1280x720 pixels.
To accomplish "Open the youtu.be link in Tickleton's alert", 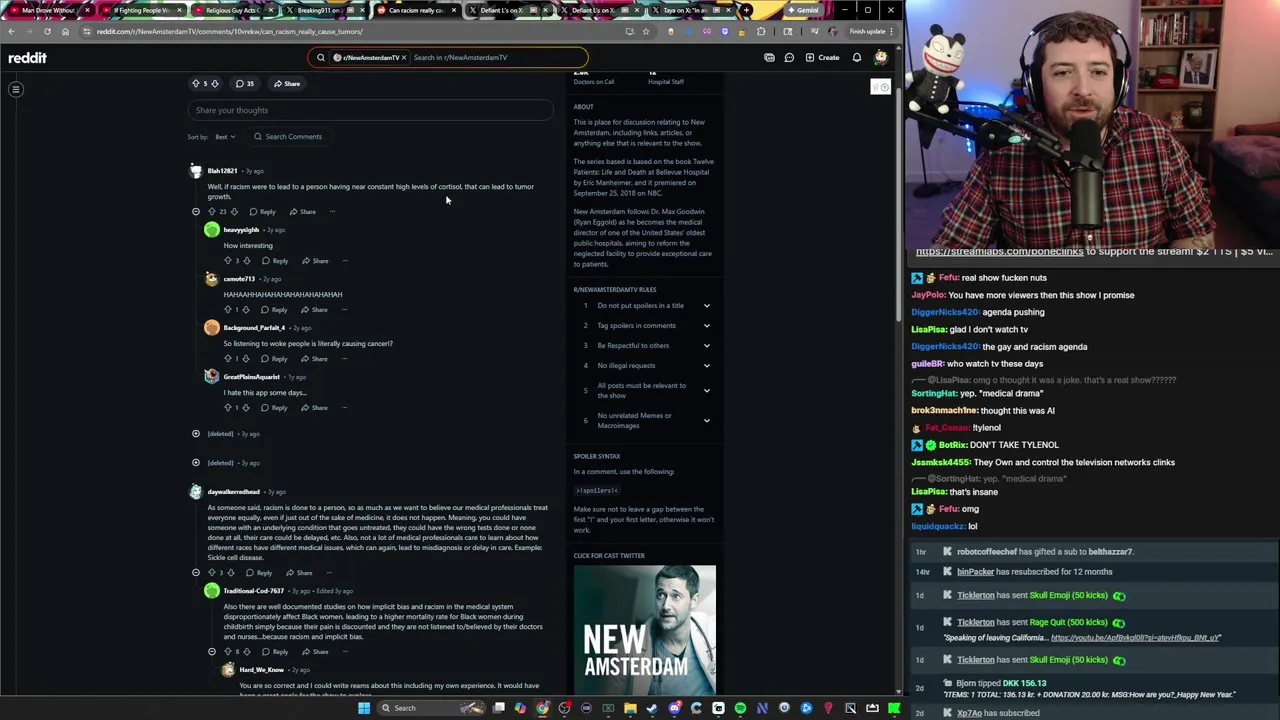I will point(1136,638).
